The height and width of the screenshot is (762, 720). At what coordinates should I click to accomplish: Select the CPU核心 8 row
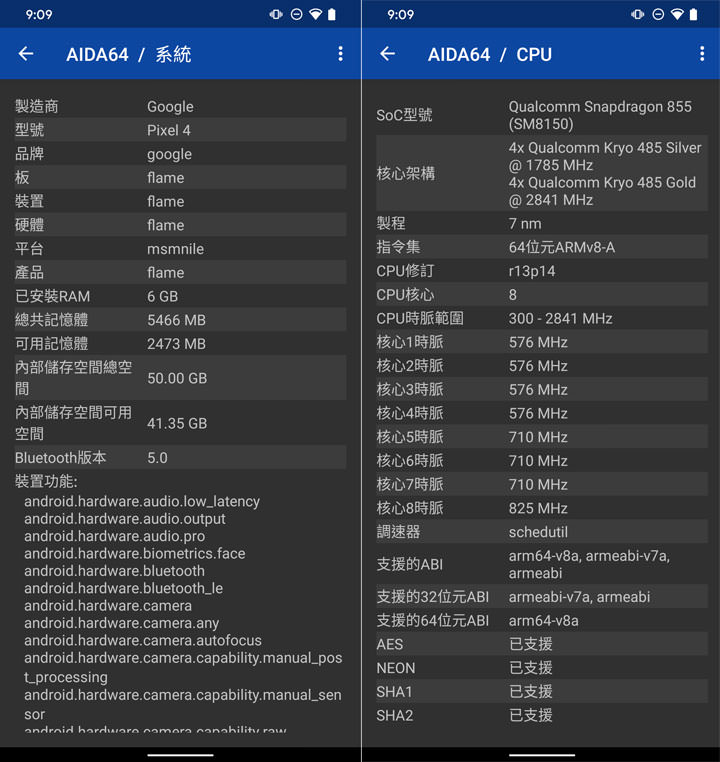pyautogui.click(x=542, y=294)
